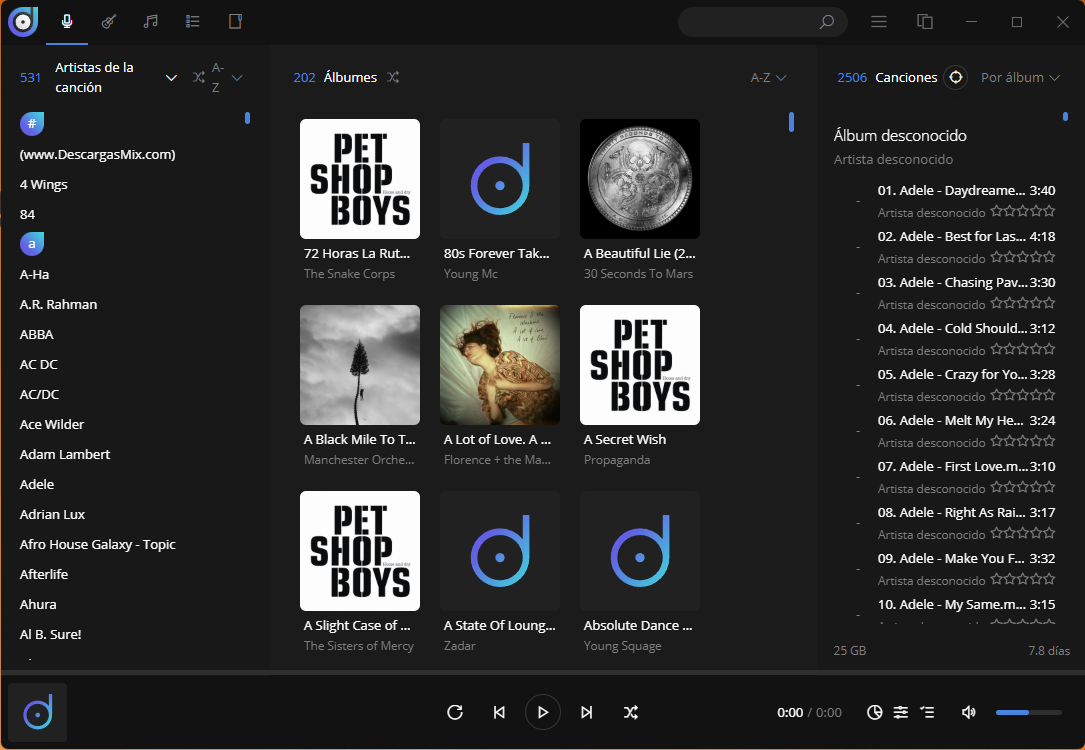Rate song 09 Make You Feel stars
Screen dimensions: 1085x750
click(x=1023, y=579)
